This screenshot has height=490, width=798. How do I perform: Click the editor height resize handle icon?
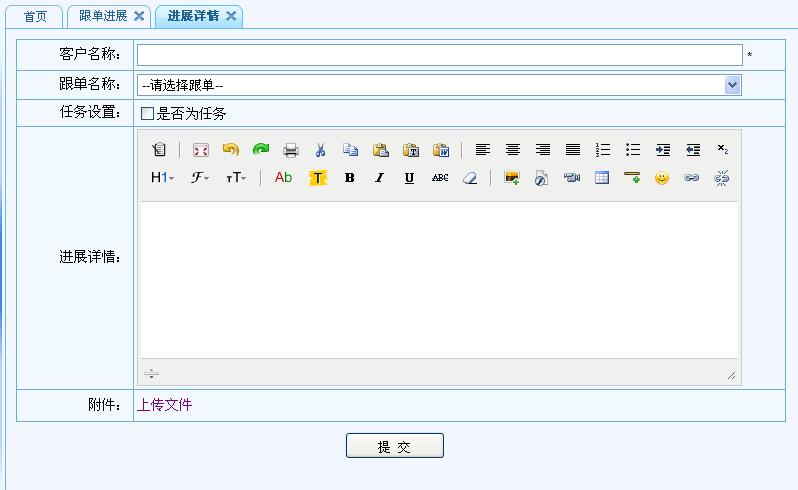(x=151, y=374)
